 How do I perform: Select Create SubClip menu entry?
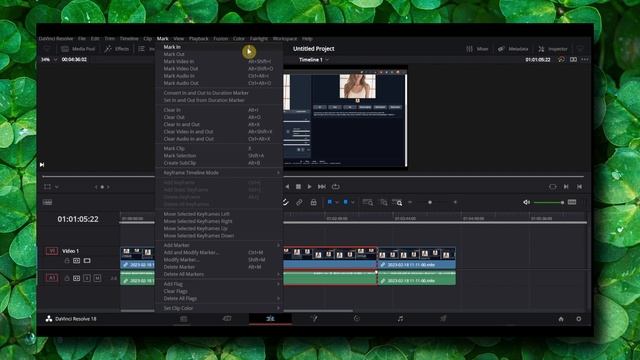[x=219, y=163]
